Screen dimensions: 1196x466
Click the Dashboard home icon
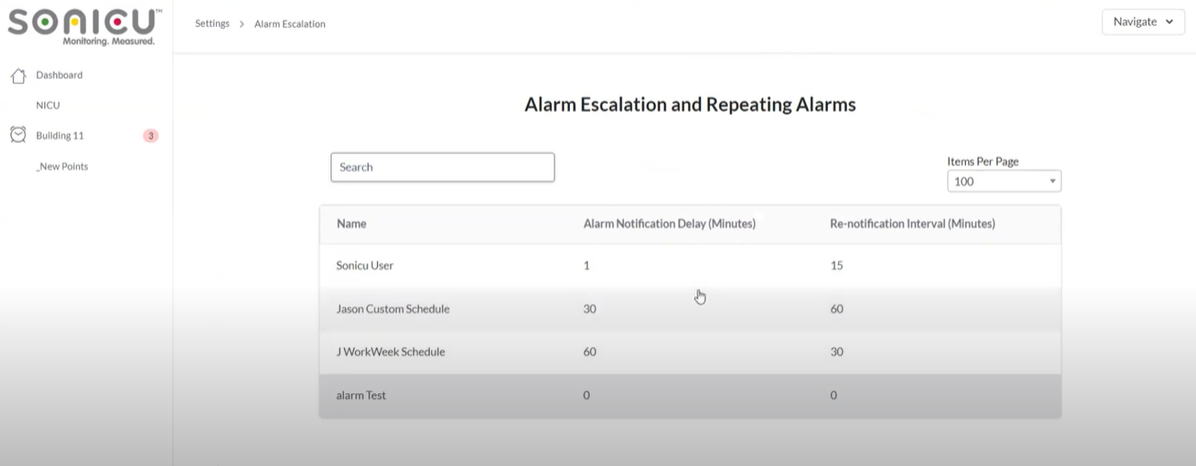[17, 76]
